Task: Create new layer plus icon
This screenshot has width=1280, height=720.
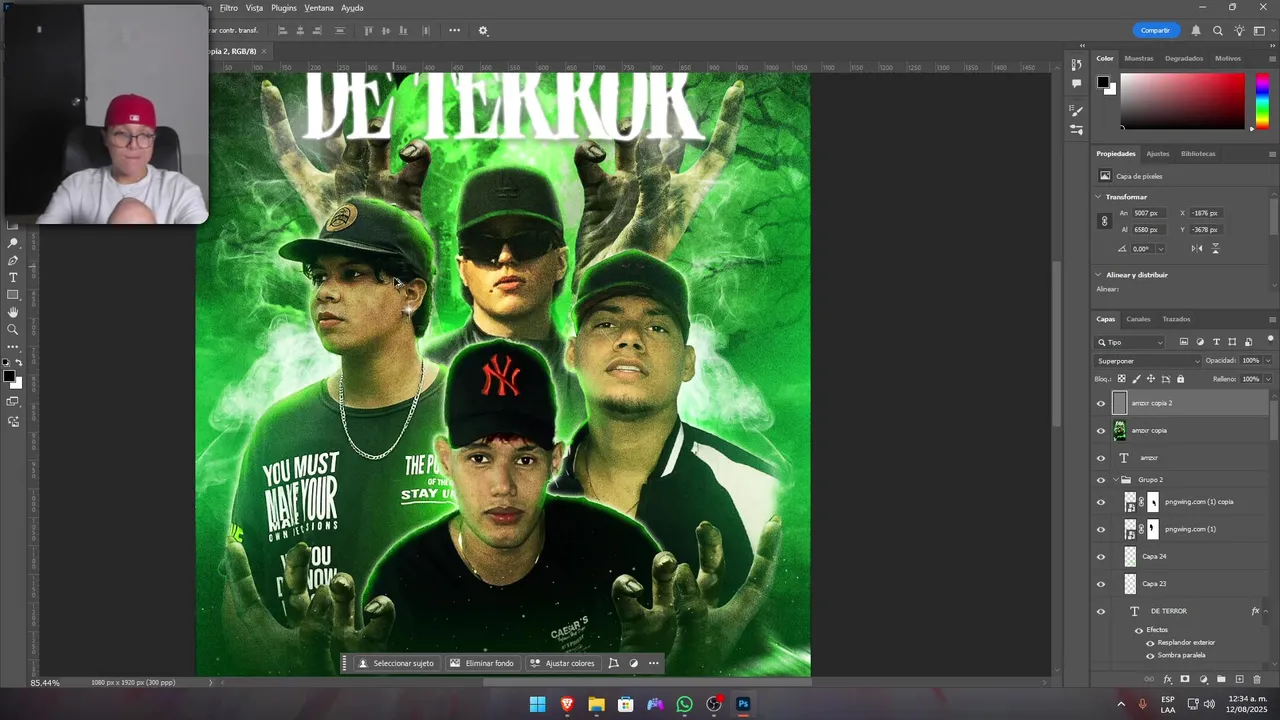Action: 1239,680
